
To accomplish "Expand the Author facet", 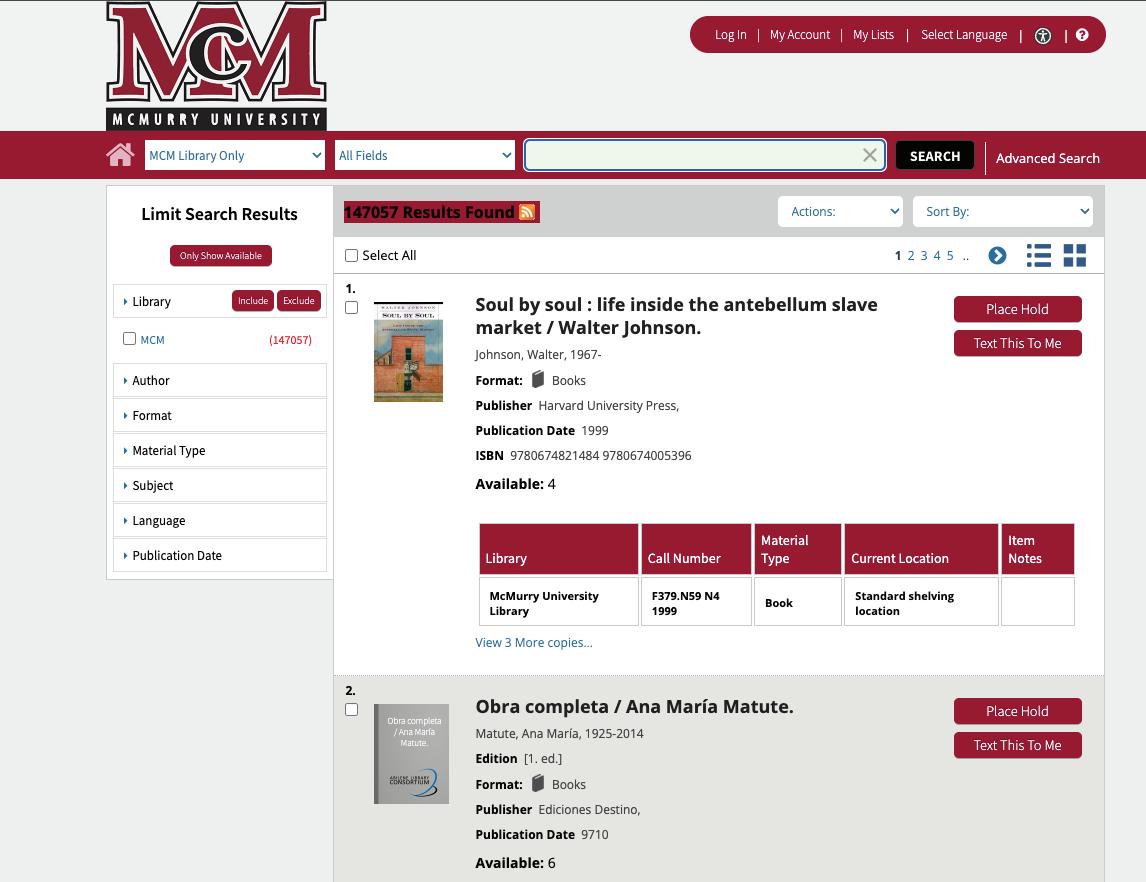I will (x=220, y=381).
